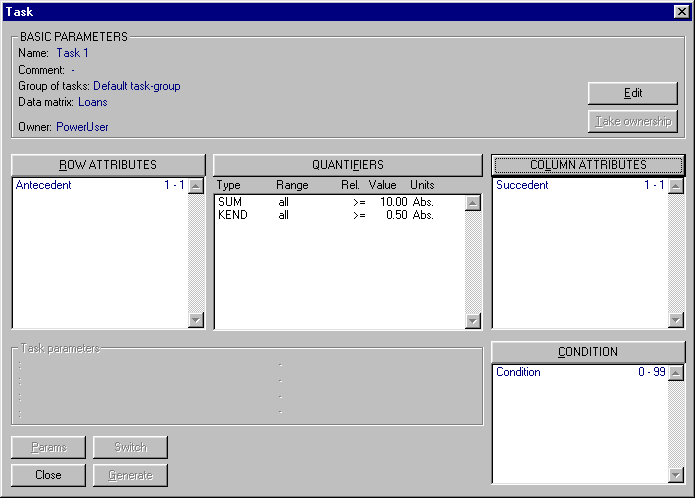
Task: Click the Generate button
Action: [130, 475]
